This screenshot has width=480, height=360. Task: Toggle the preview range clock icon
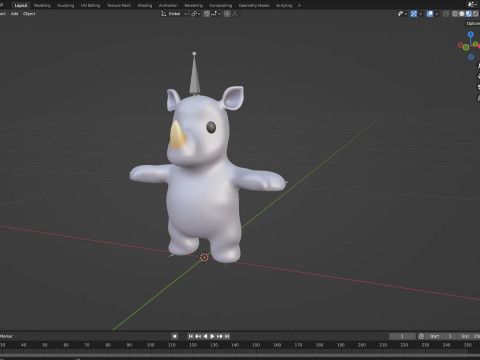tap(421, 336)
